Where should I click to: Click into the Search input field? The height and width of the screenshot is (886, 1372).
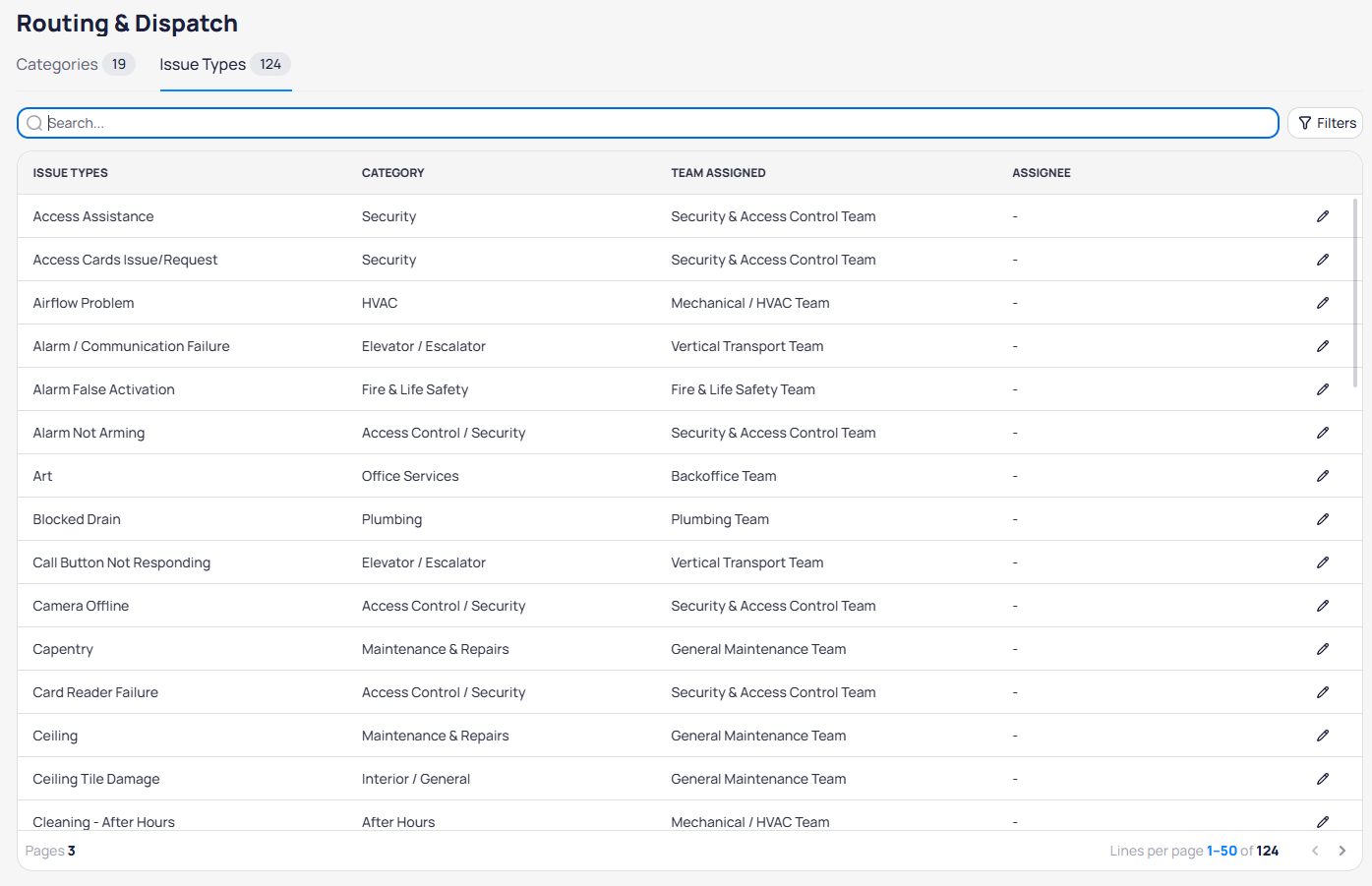[x=649, y=123]
